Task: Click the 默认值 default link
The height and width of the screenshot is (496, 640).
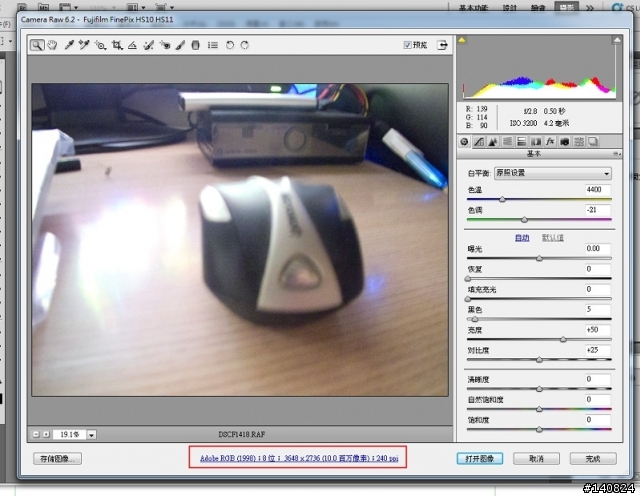Action: 553,238
